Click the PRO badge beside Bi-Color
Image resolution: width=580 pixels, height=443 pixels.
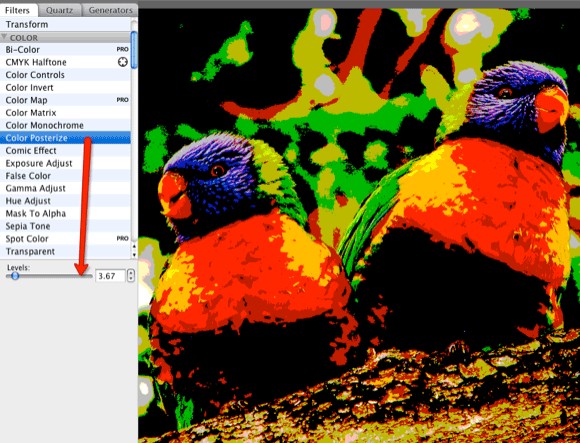[122, 49]
